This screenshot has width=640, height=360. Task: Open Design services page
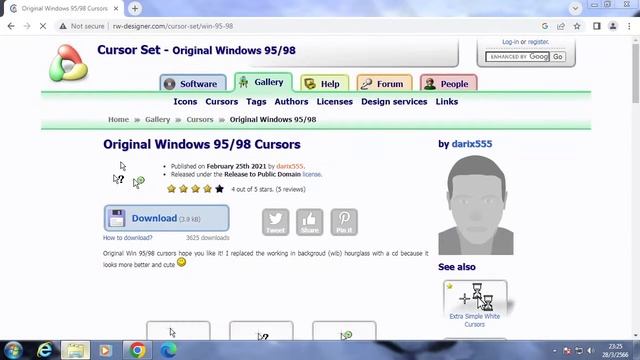click(394, 102)
